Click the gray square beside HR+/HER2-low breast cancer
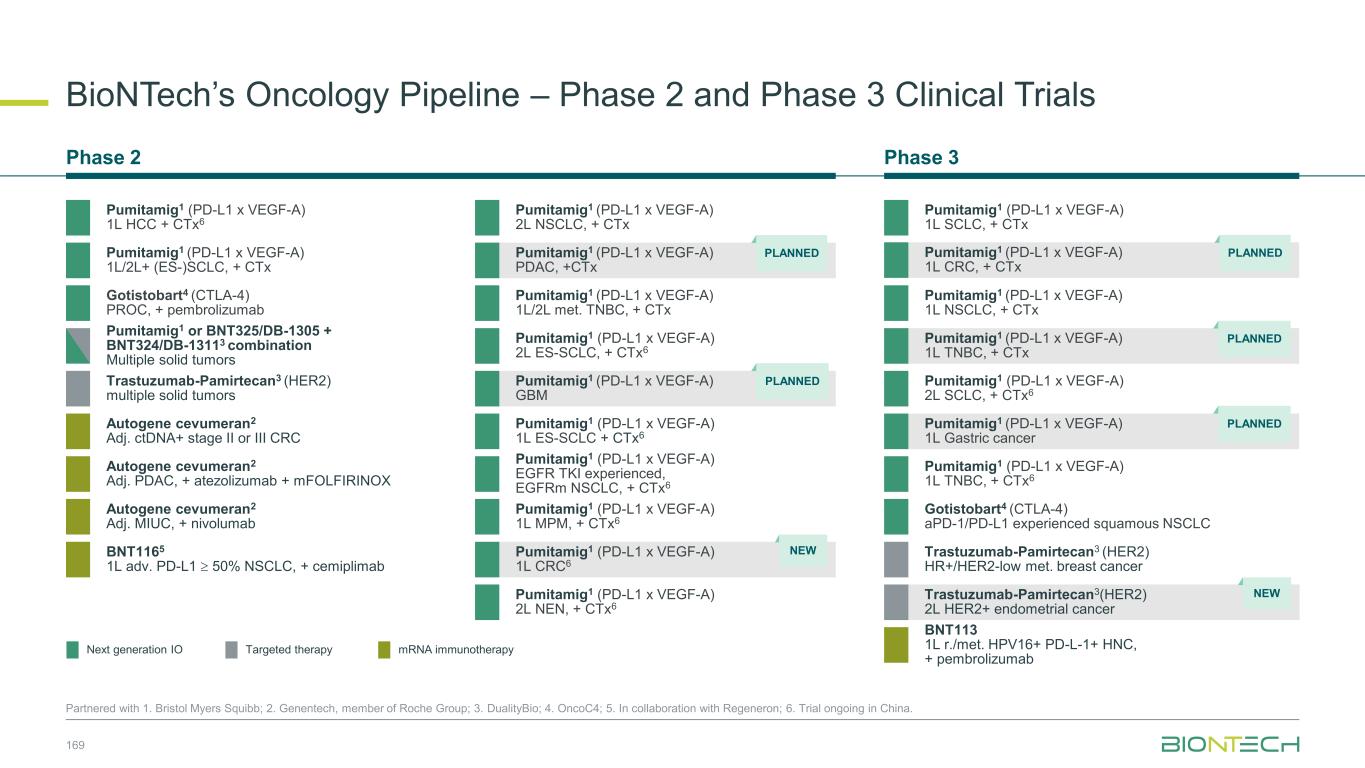The height and width of the screenshot is (768, 1365). (x=896, y=559)
